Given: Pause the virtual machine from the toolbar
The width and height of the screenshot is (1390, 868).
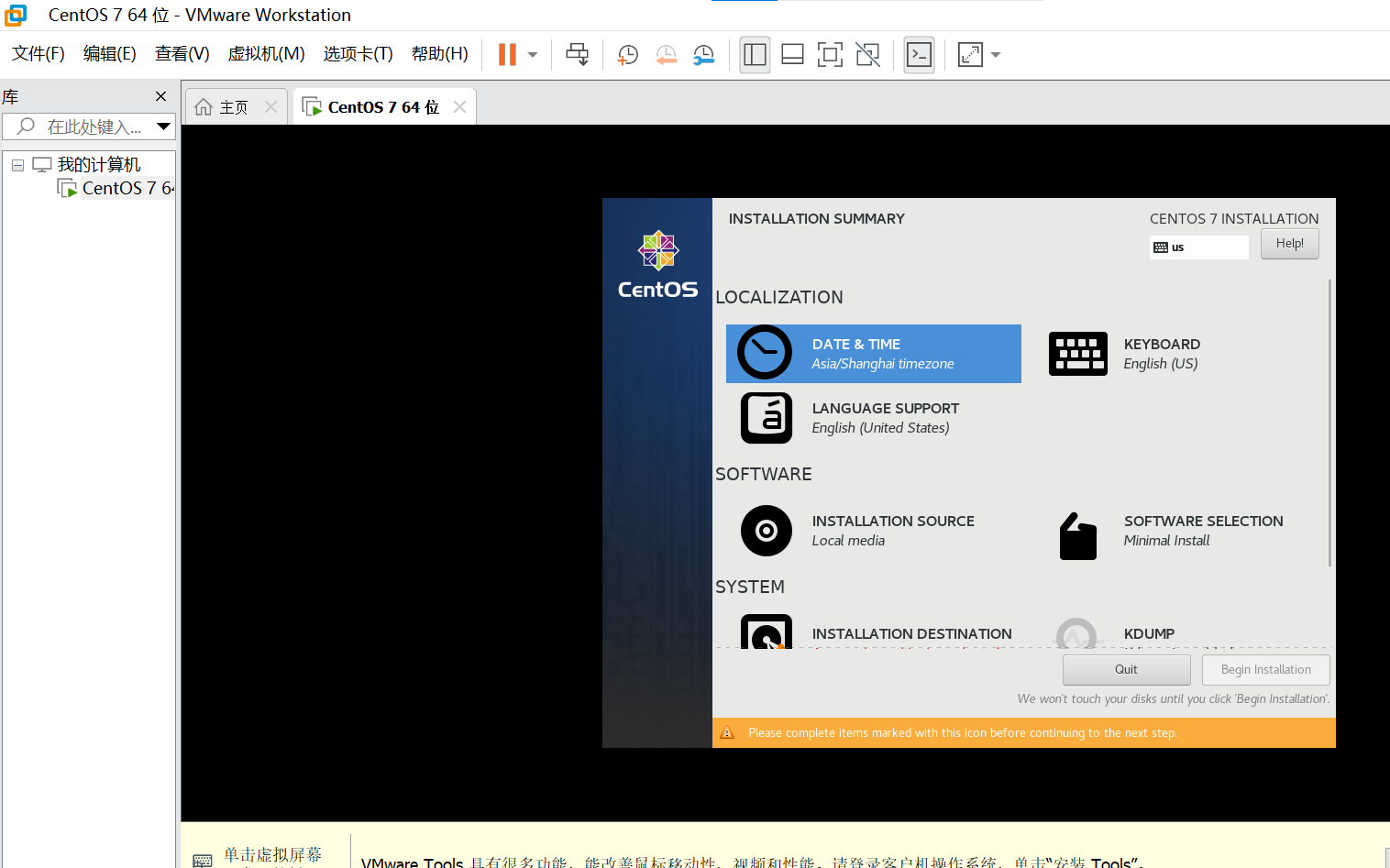Looking at the screenshot, I should [x=507, y=55].
